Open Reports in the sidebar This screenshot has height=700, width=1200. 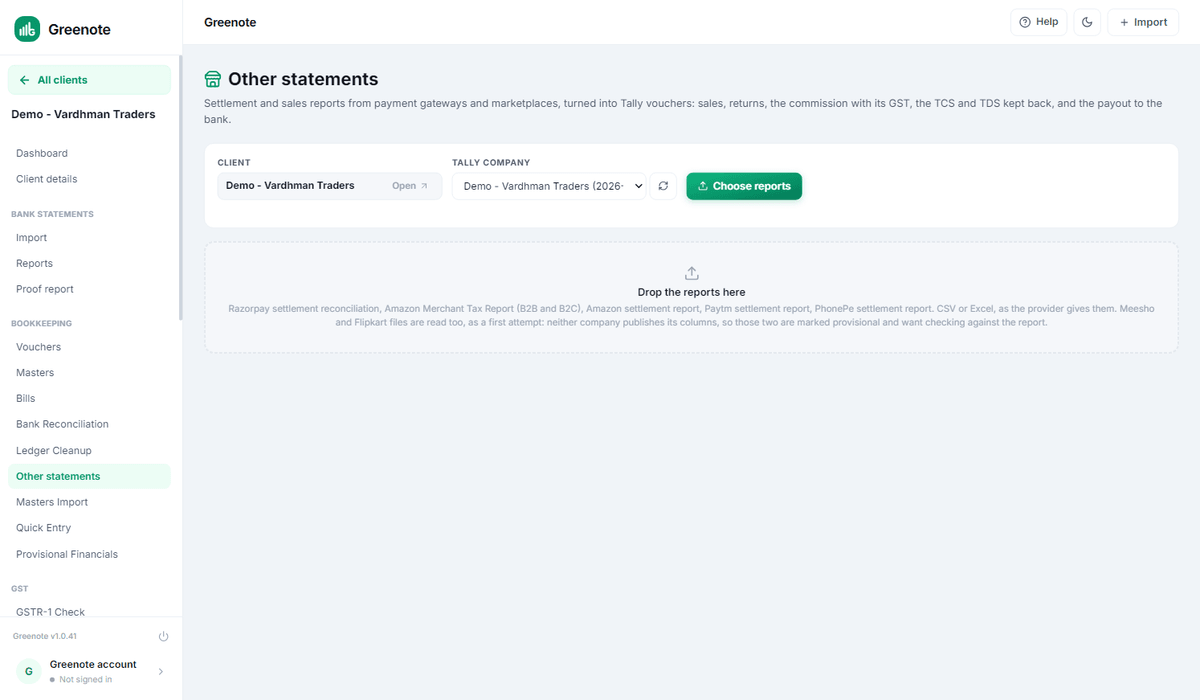[89, 263]
